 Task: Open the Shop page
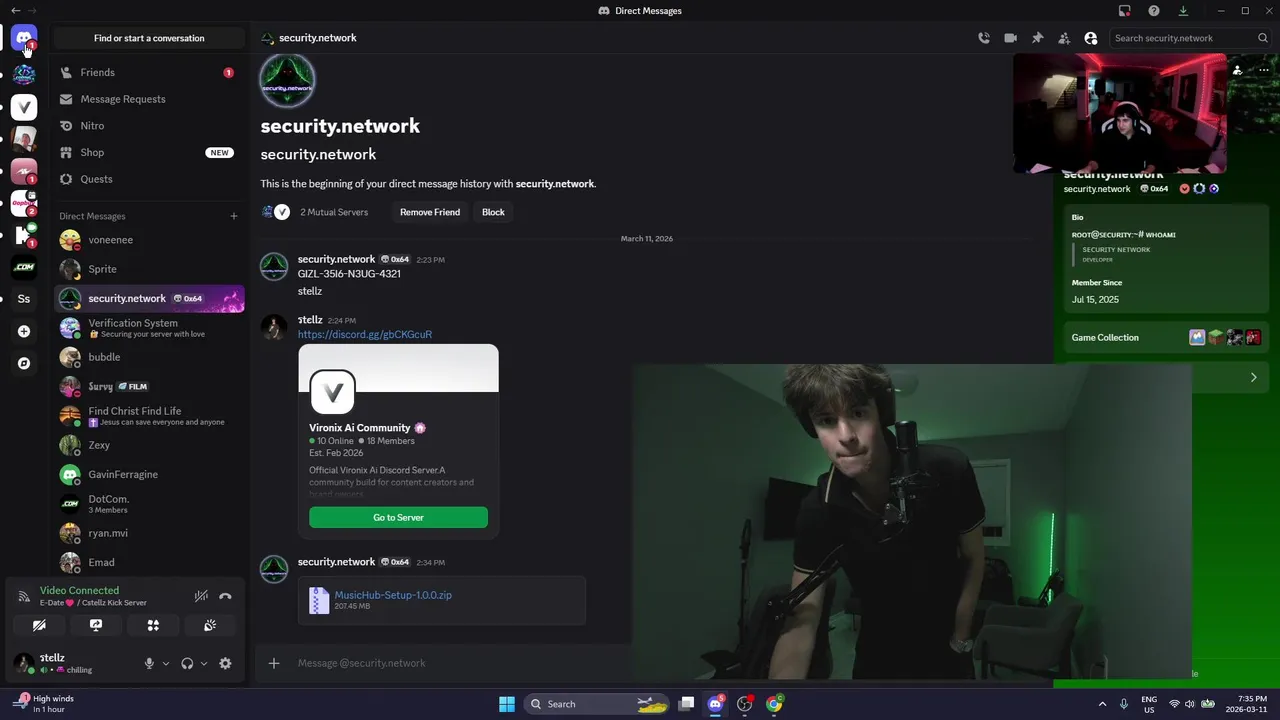pyautogui.click(x=149, y=152)
